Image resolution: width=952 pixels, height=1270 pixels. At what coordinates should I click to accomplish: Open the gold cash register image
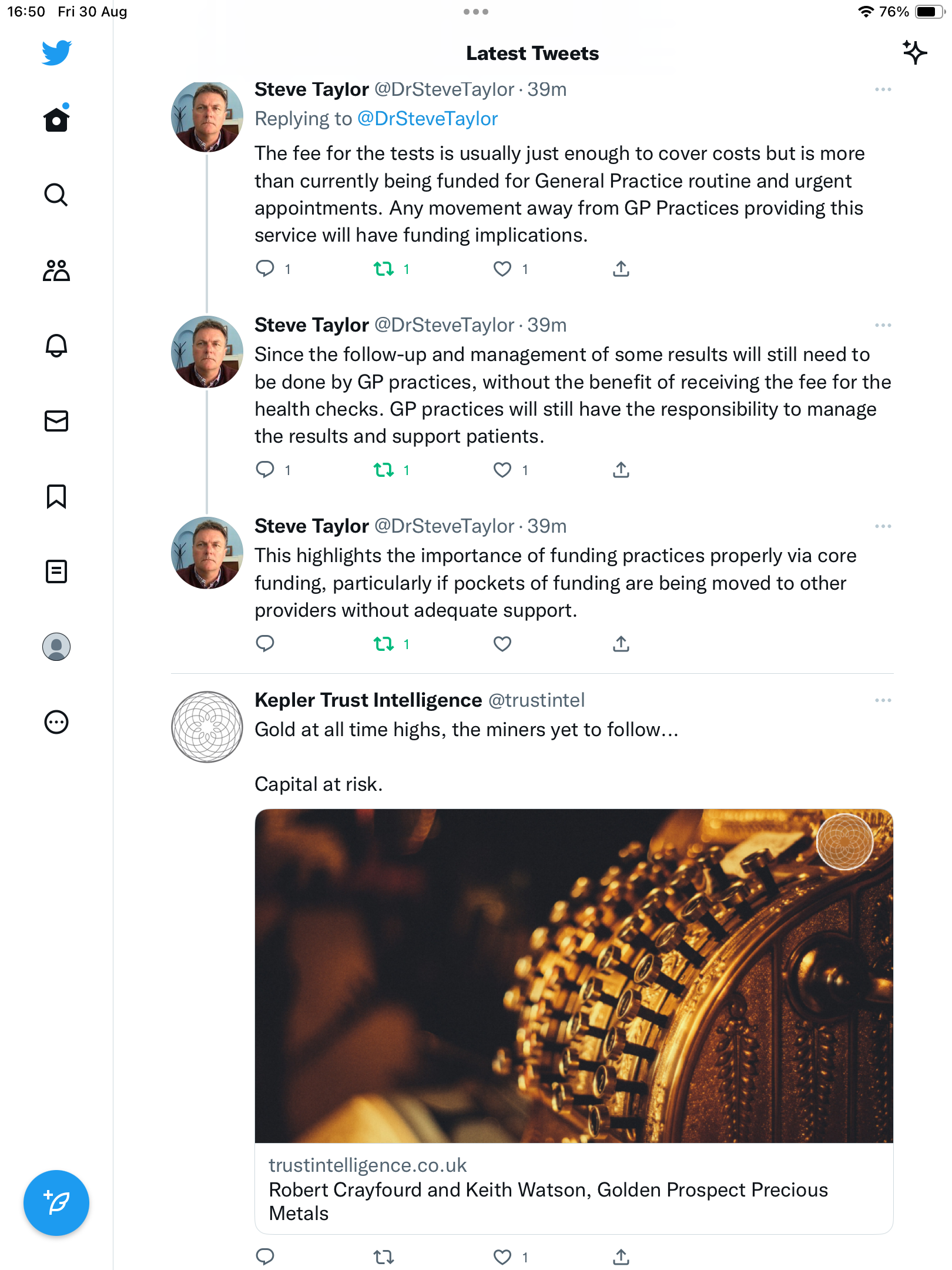tap(574, 976)
